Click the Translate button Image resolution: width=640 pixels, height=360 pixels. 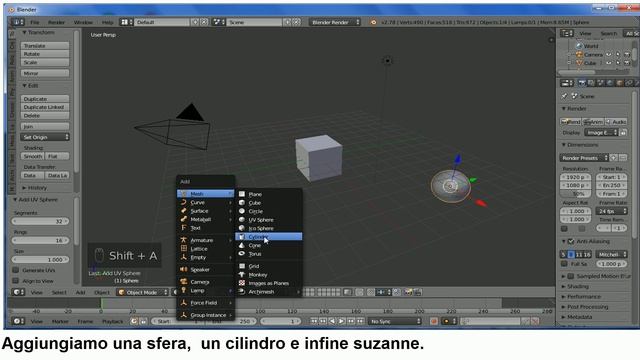click(45, 46)
